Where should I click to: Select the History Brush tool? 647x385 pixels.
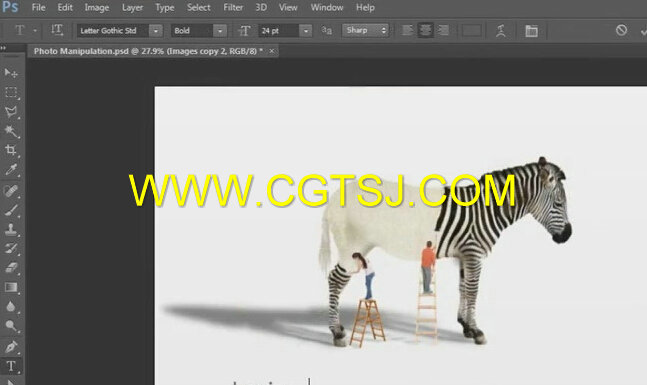[11, 248]
